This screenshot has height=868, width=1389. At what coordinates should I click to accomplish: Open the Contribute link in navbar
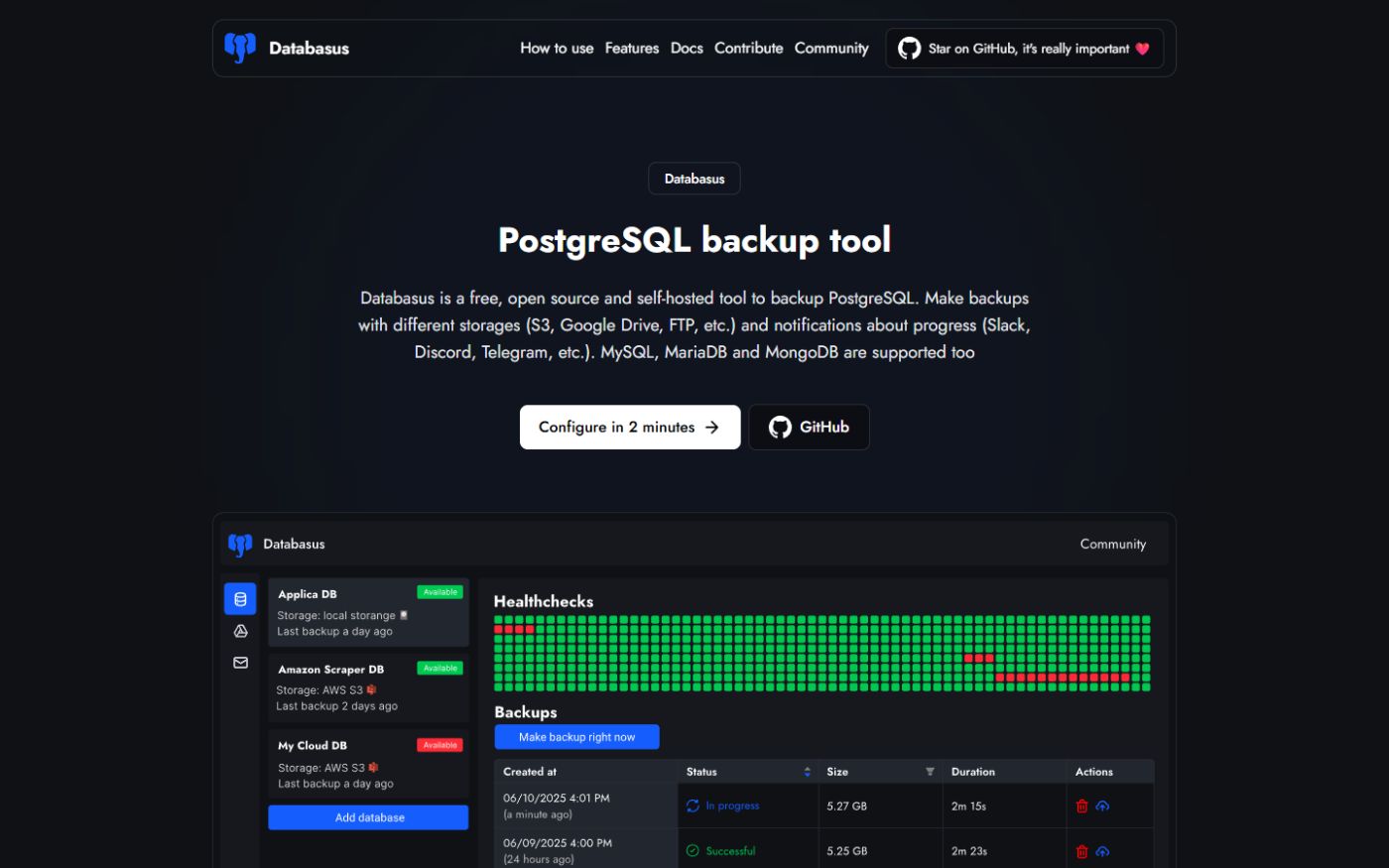click(x=748, y=48)
